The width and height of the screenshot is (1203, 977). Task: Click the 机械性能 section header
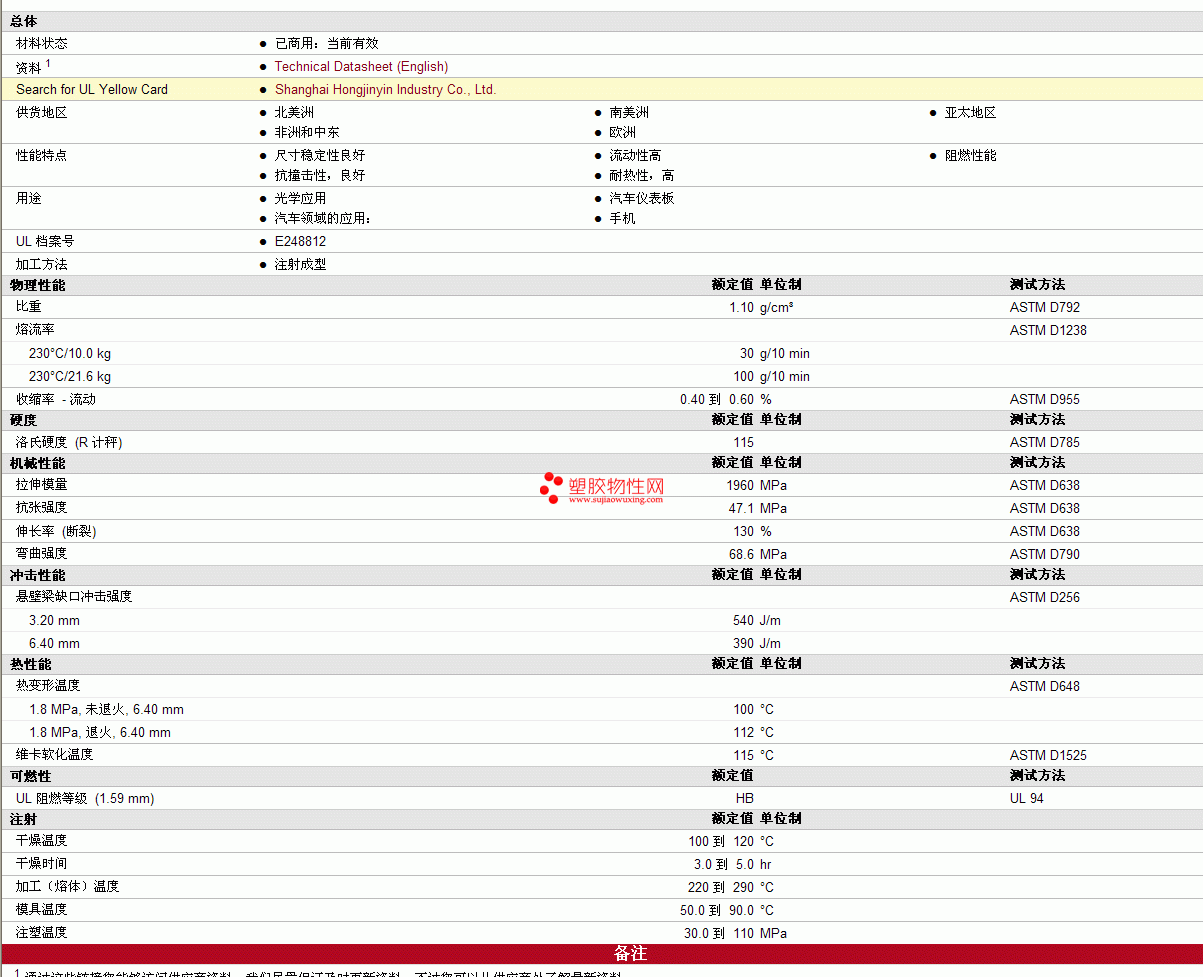pyautogui.click(x=37, y=463)
